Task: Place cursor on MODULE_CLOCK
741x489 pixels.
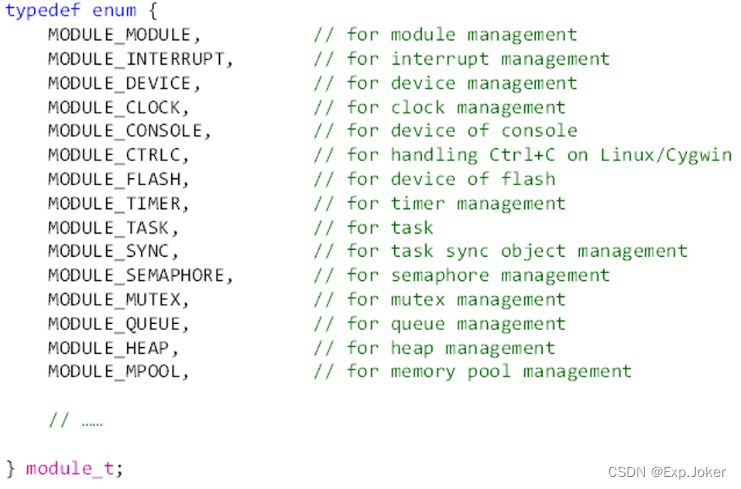Action: [114, 107]
